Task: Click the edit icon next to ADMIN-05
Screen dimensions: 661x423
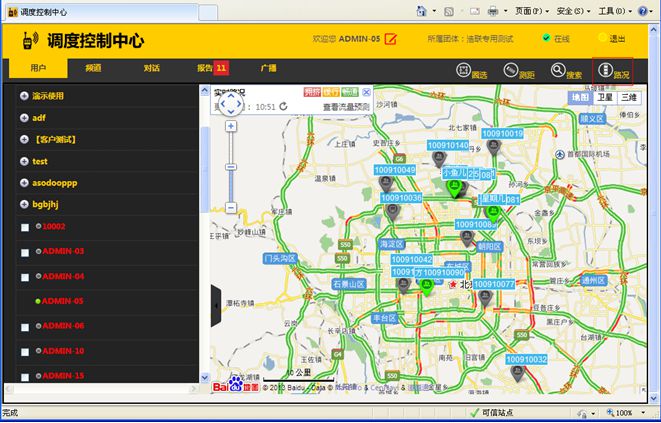Action: point(391,39)
